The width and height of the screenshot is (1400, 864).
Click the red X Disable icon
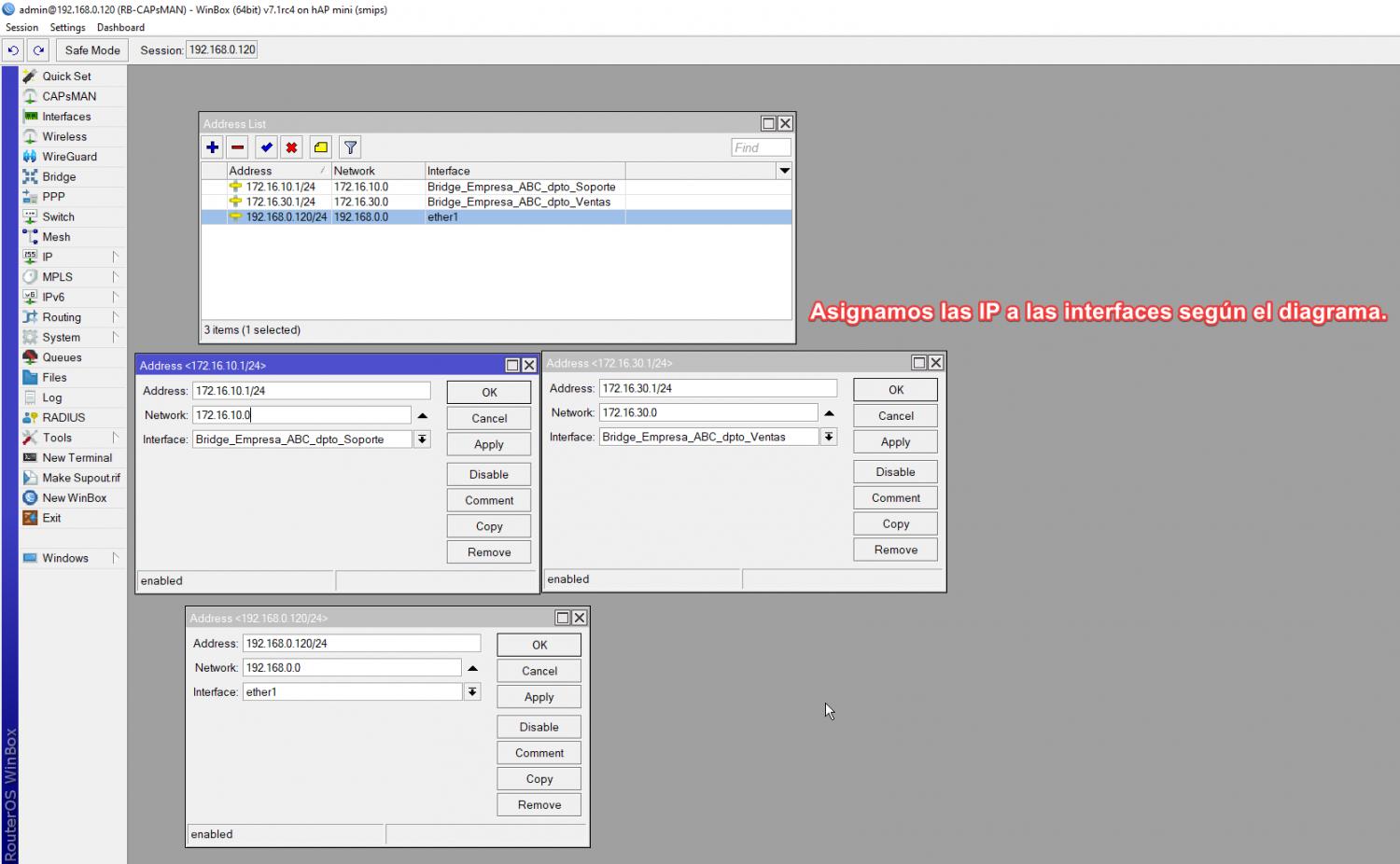(x=292, y=147)
